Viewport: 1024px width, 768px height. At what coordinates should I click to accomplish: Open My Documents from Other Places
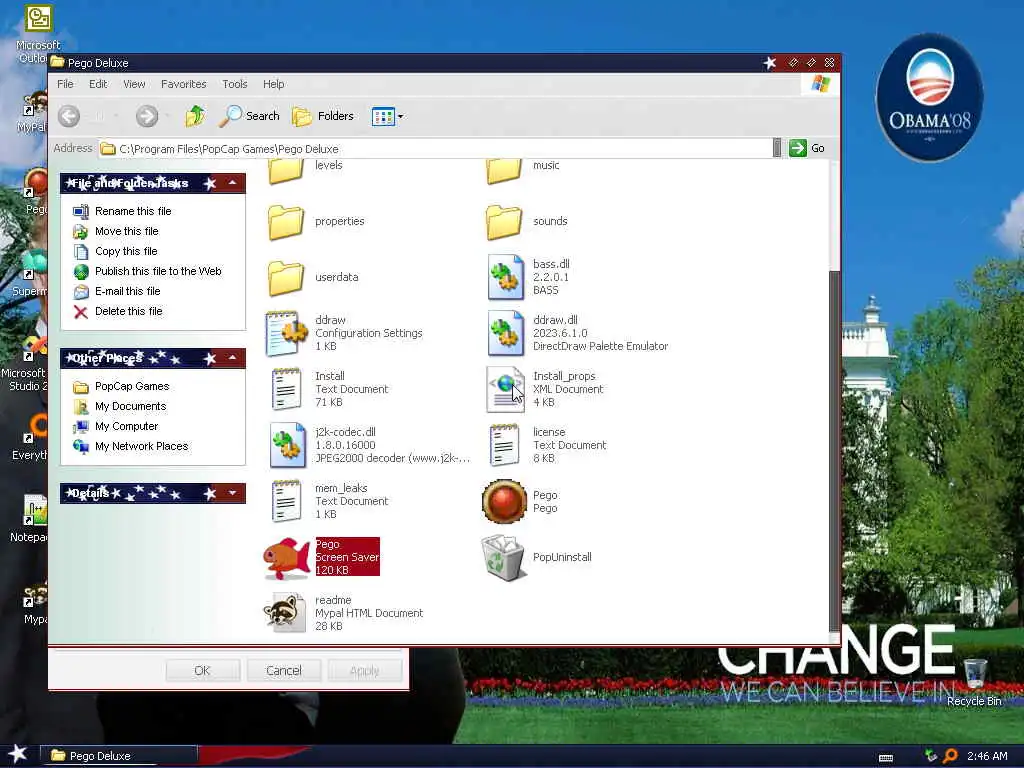click(131, 406)
